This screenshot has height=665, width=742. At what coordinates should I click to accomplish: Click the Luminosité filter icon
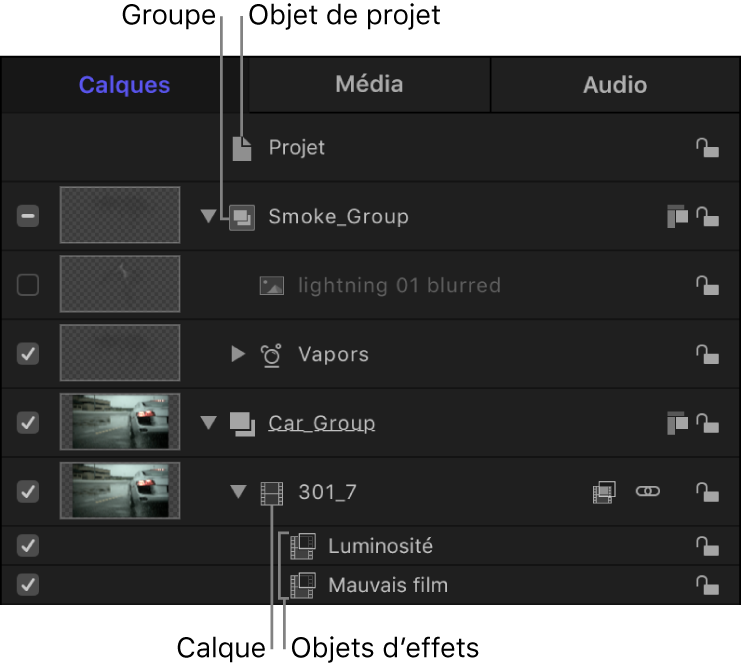(x=302, y=546)
